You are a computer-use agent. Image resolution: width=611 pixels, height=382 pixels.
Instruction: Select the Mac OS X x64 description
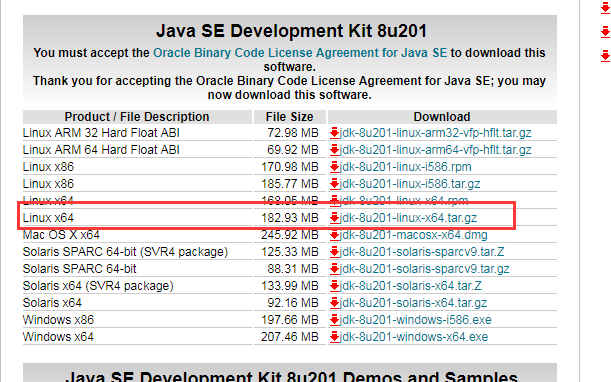tap(61, 235)
